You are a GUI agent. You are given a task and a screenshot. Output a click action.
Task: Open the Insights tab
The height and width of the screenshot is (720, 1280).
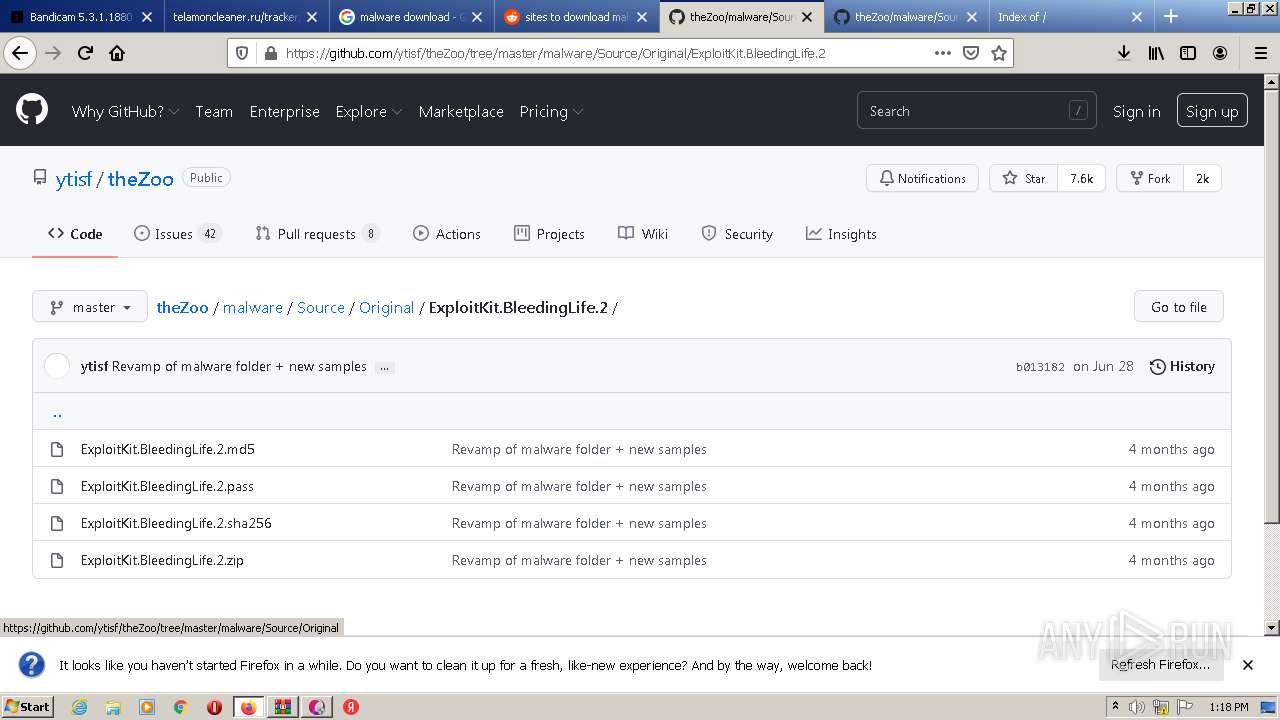coord(841,234)
